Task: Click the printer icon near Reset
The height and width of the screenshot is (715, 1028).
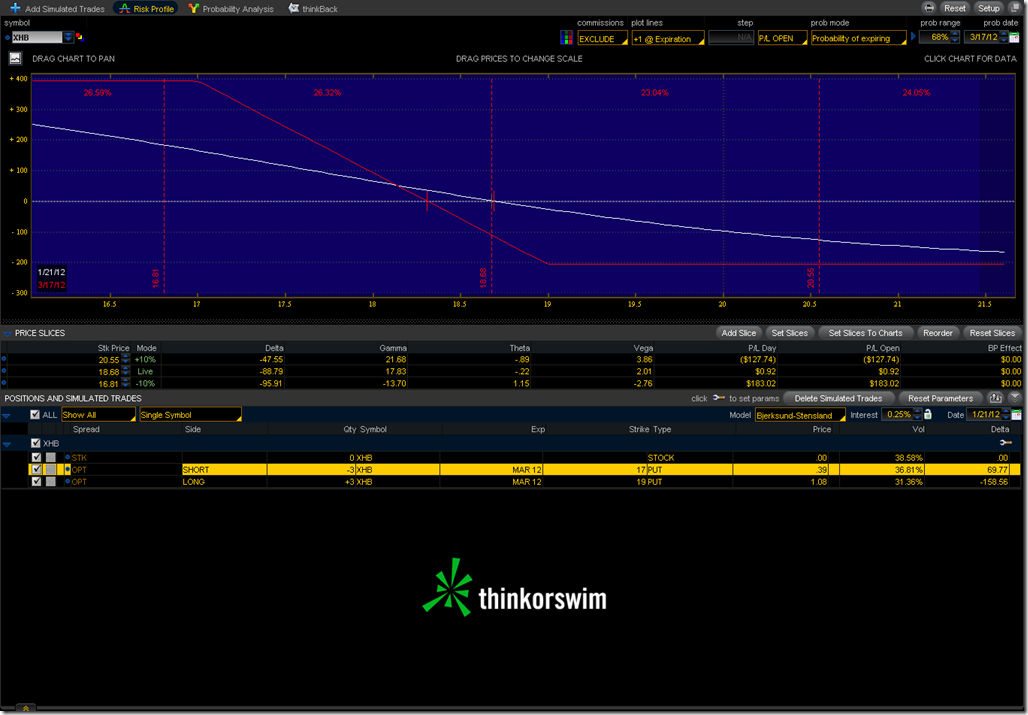Action: pyautogui.click(x=928, y=8)
